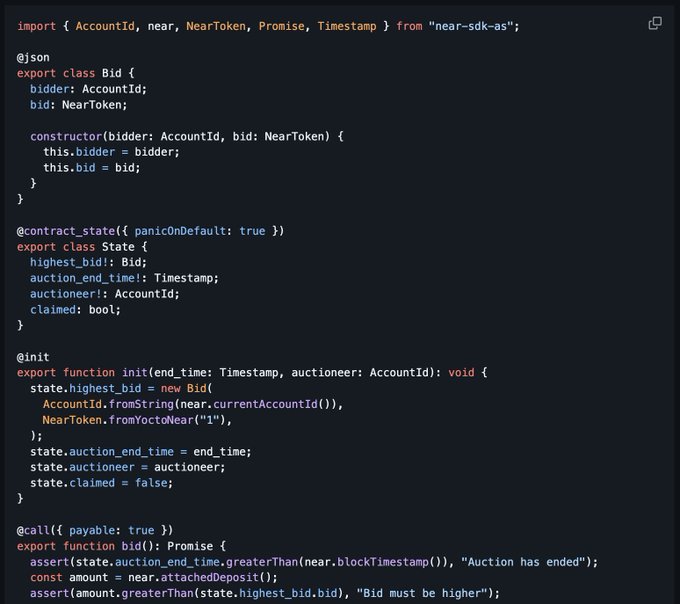680x604 pixels.
Task: Click "state.auctioneer = auctioneer;" line
Action: point(128,467)
